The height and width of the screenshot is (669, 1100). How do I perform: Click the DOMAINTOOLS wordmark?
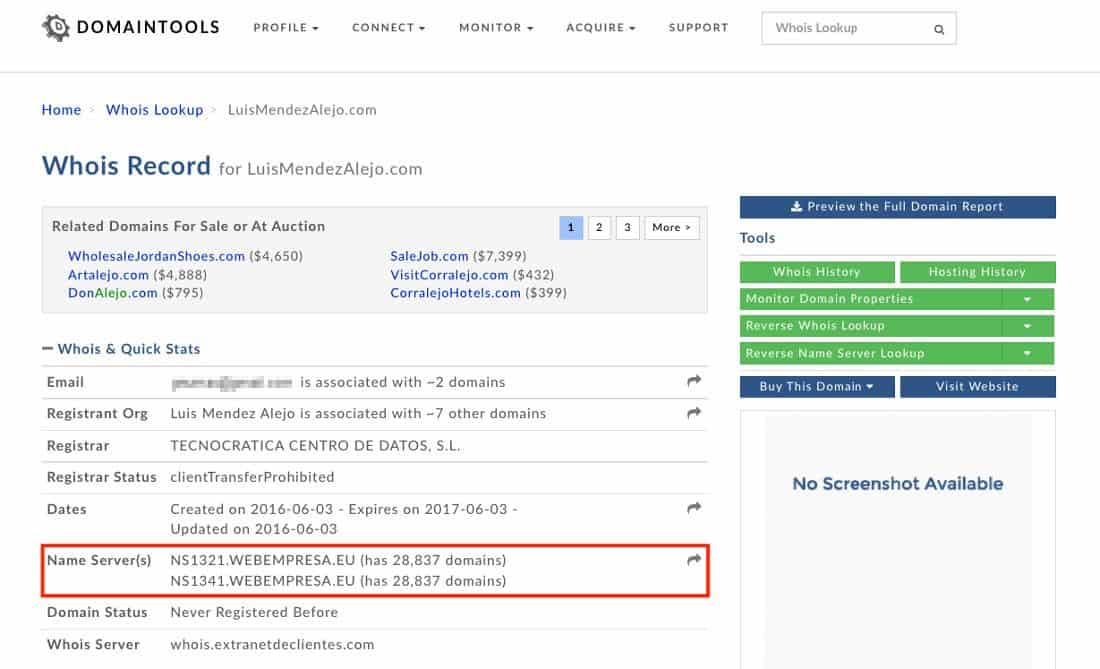(148, 27)
